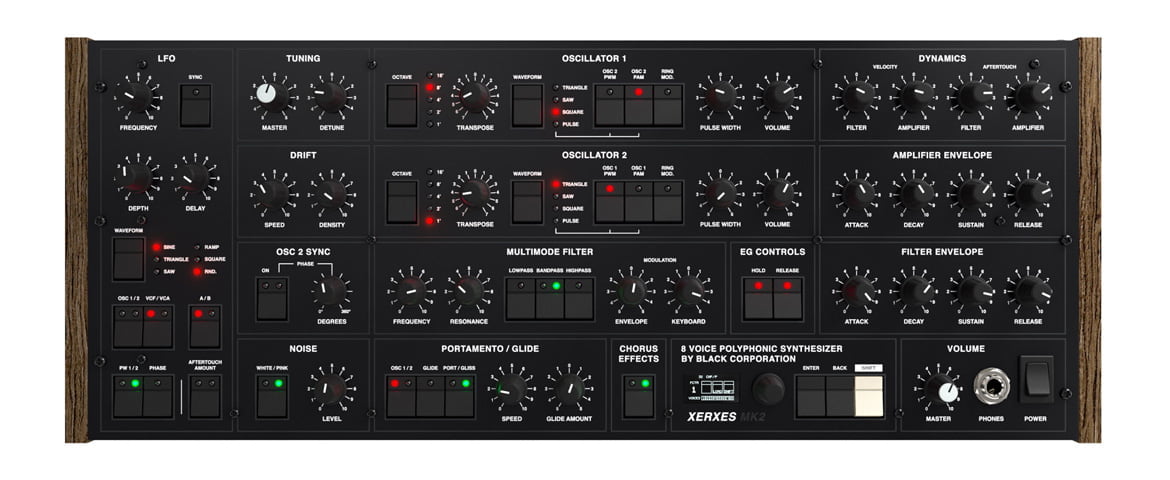Toggle the LFO VCF/VCA destination switch
The width and height of the screenshot is (1170, 480).
coord(158,327)
